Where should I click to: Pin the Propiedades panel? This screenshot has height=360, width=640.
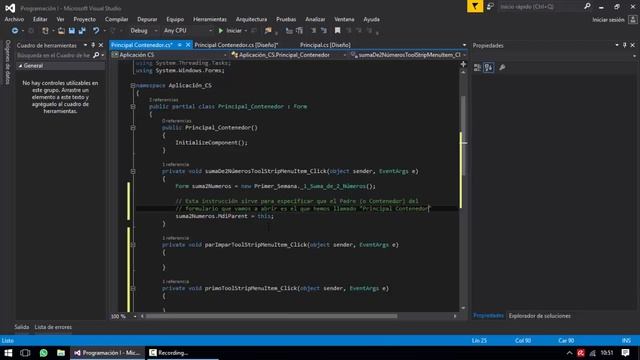click(625, 45)
